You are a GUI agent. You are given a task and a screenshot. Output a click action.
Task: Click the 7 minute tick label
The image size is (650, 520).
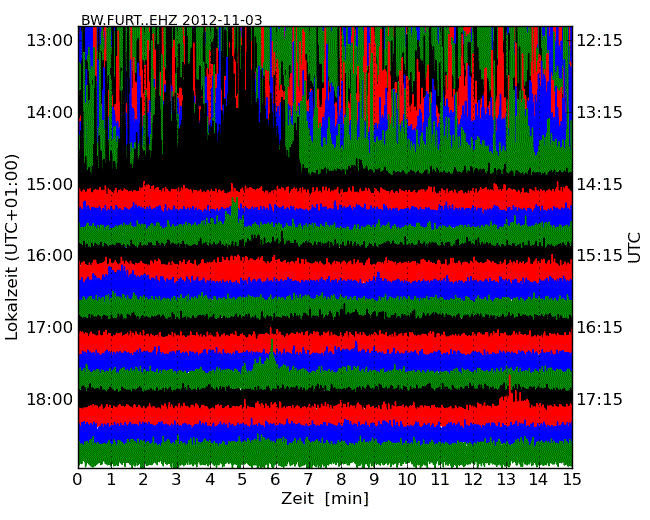coord(308,480)
